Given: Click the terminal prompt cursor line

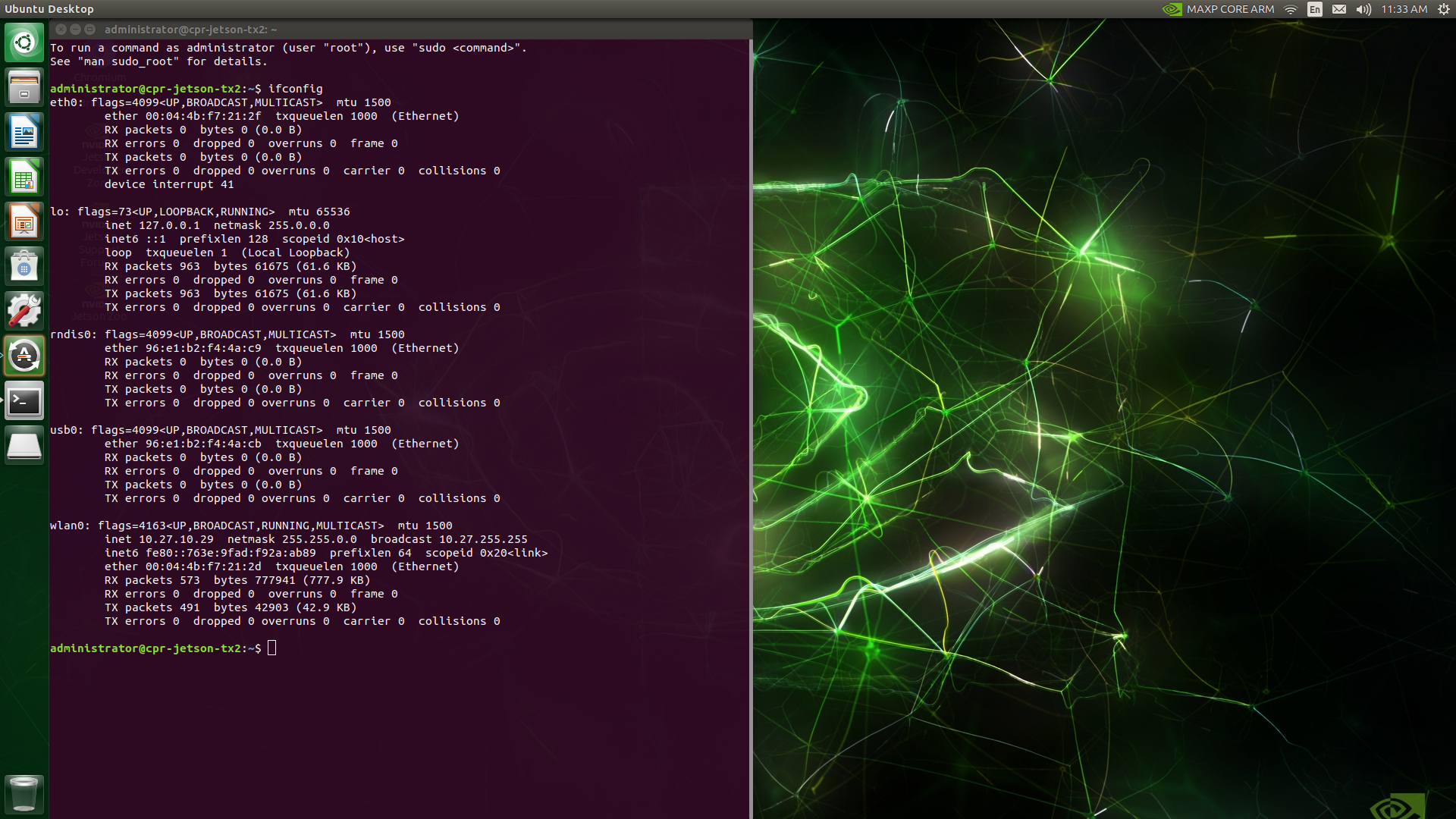Looking at the screenshot, I should 272,648.
